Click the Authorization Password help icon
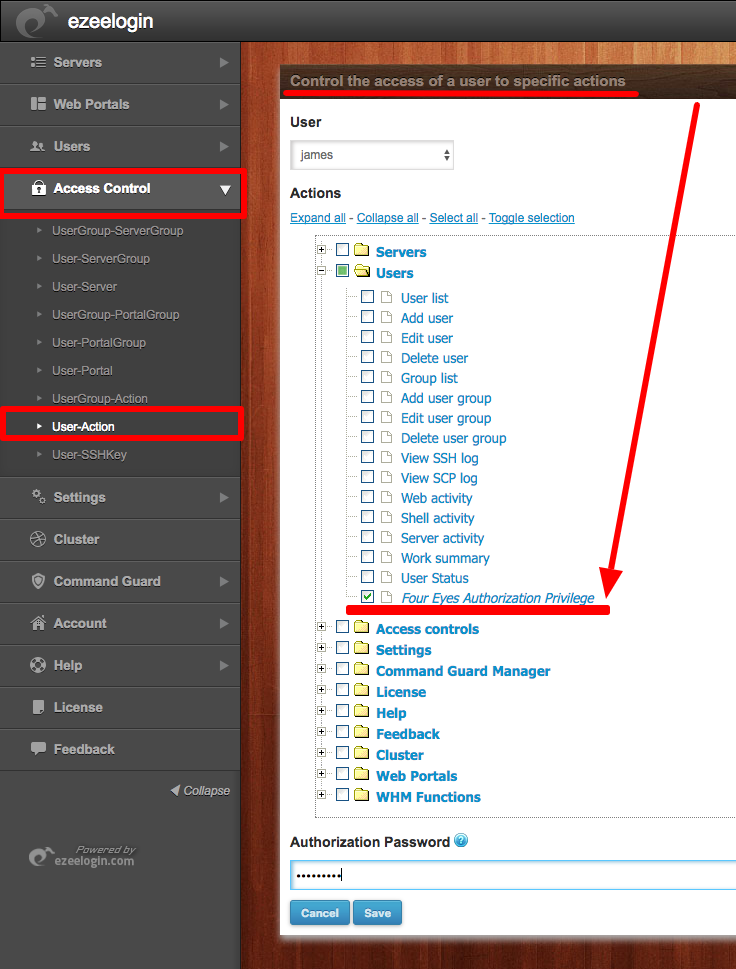 tap(461, 840)
